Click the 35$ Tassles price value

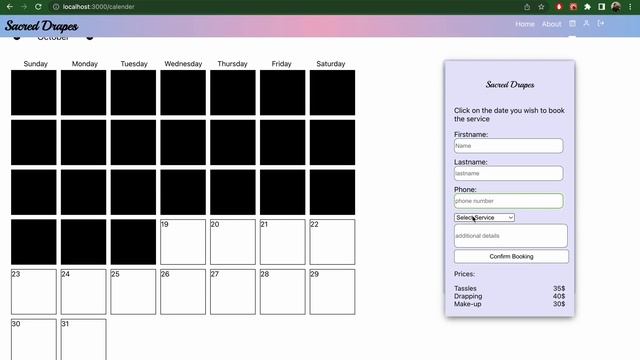tap(559, 288)
